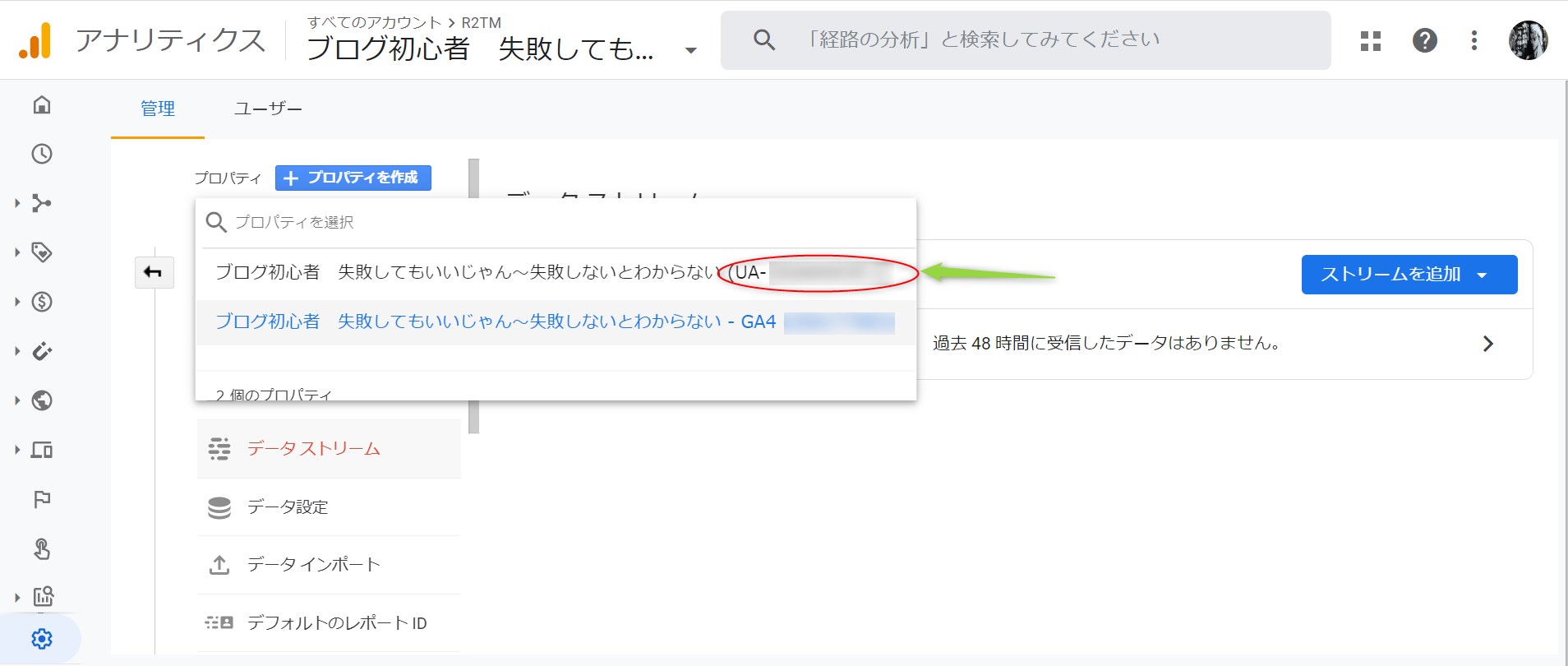Select the GA4 property in list
This screenshot has width=1568, height=666.
pyautogui.click(x=496, y=321)
